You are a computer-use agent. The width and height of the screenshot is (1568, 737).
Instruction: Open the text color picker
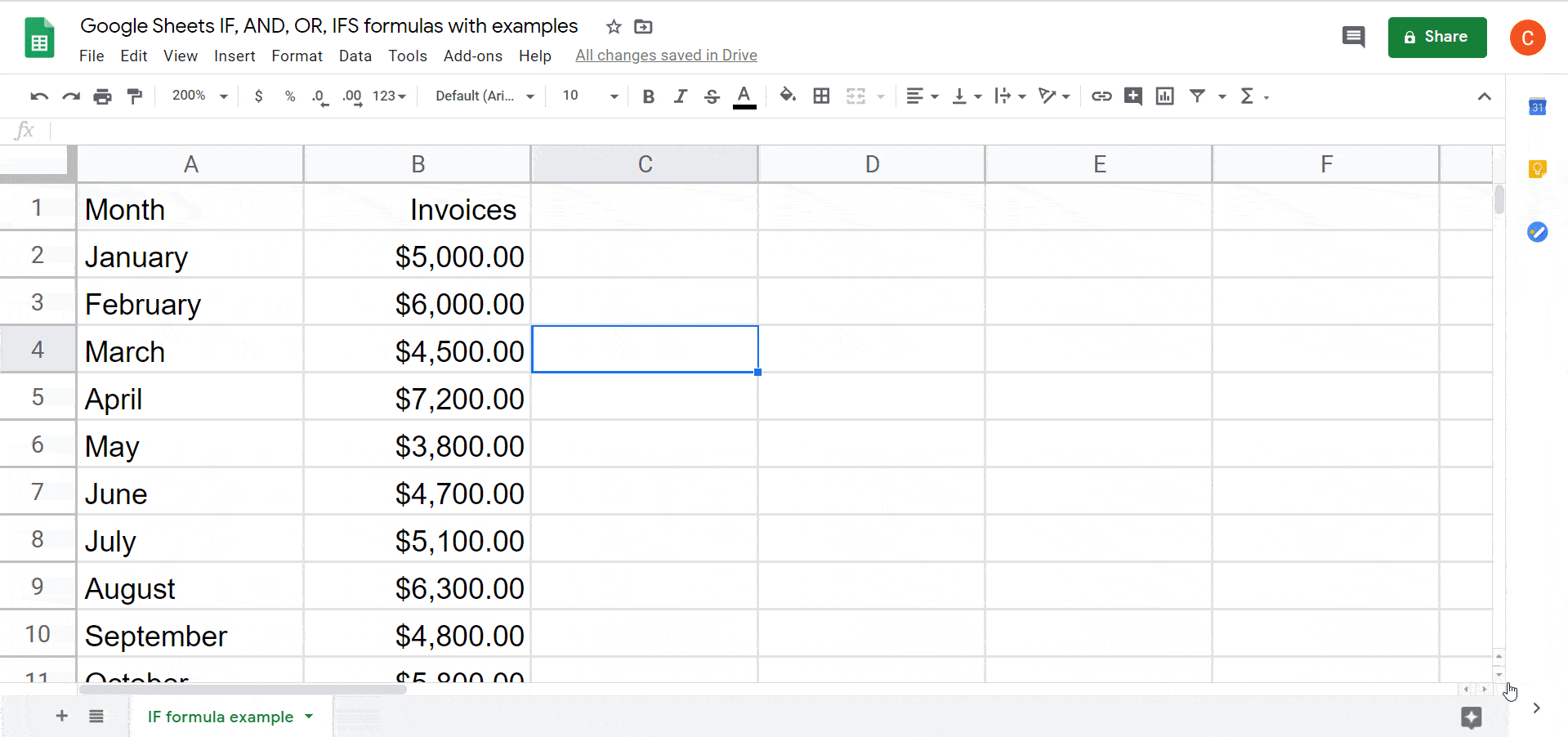point(744,96)
